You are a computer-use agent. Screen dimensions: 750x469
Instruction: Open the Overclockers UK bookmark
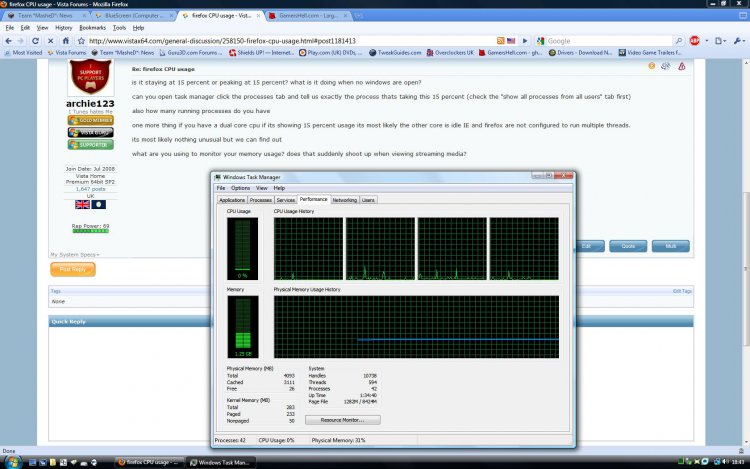(x=450, y=53)
